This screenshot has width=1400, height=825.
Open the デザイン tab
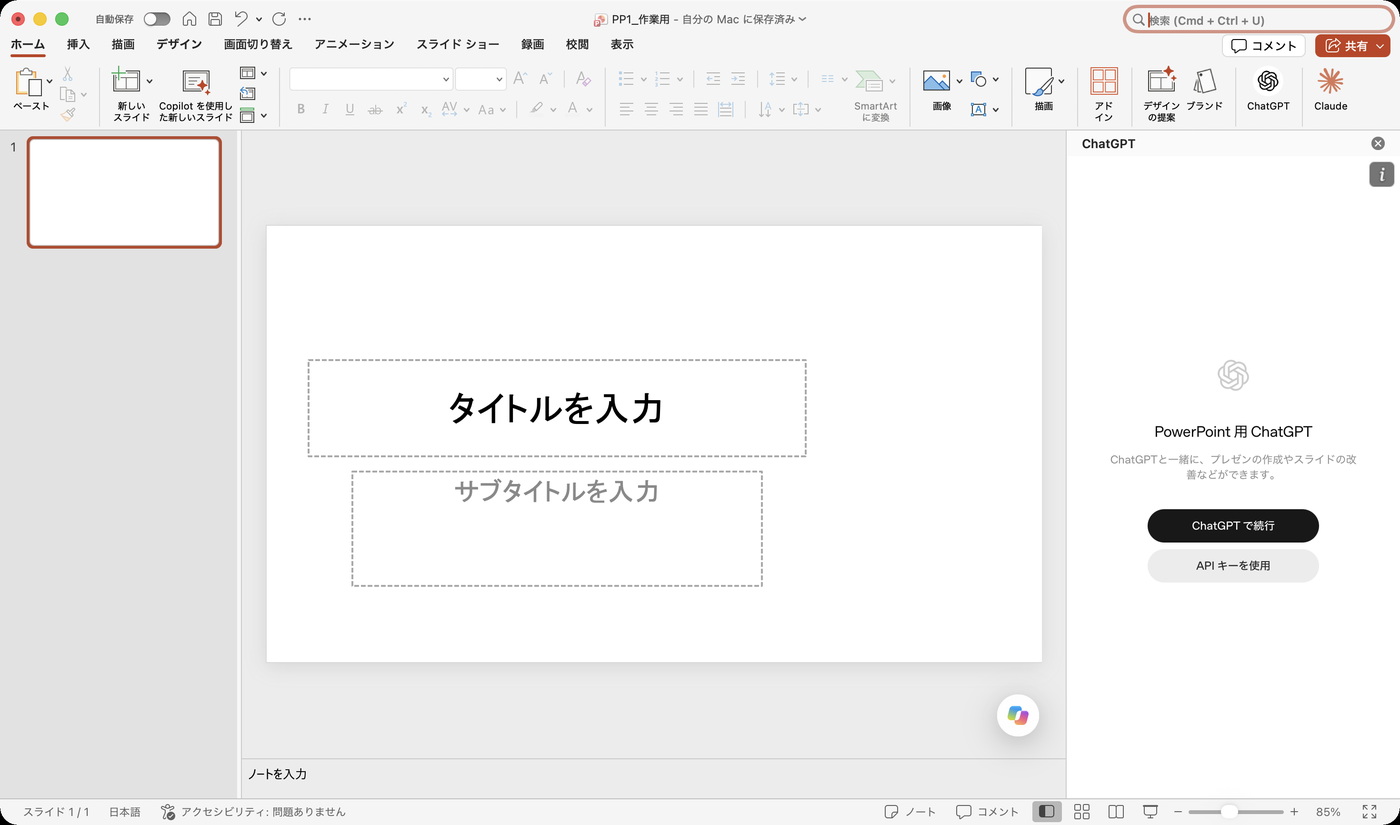179,44
